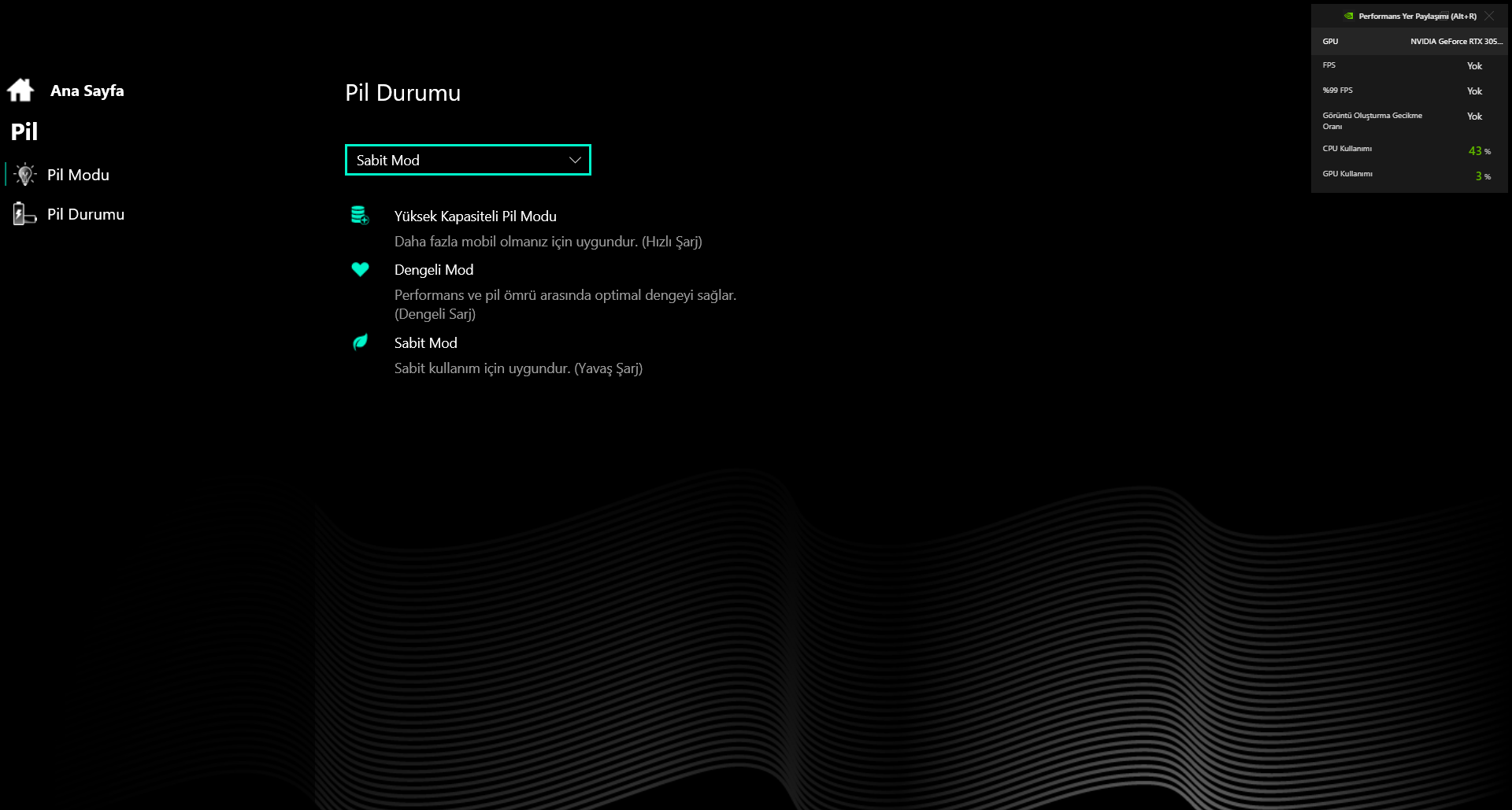Click the NVIDIA GeForce RTX GPU name
This screenshot has width=1512, height=810.
[1456, 41]
